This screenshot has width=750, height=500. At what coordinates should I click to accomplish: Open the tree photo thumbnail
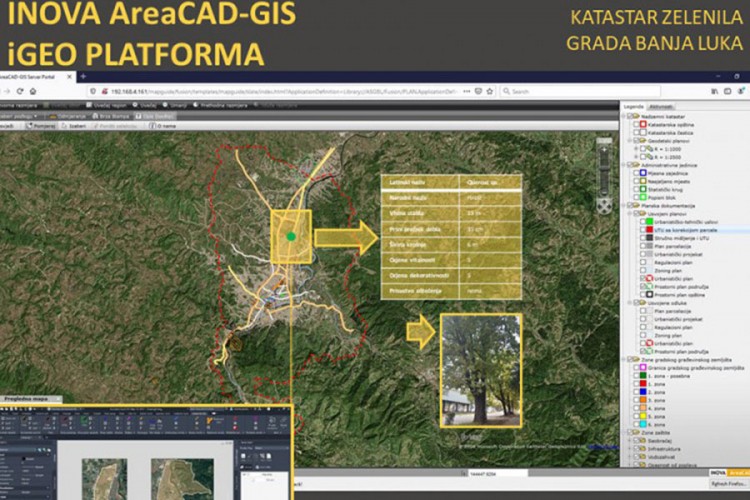(x=481, y=370)
